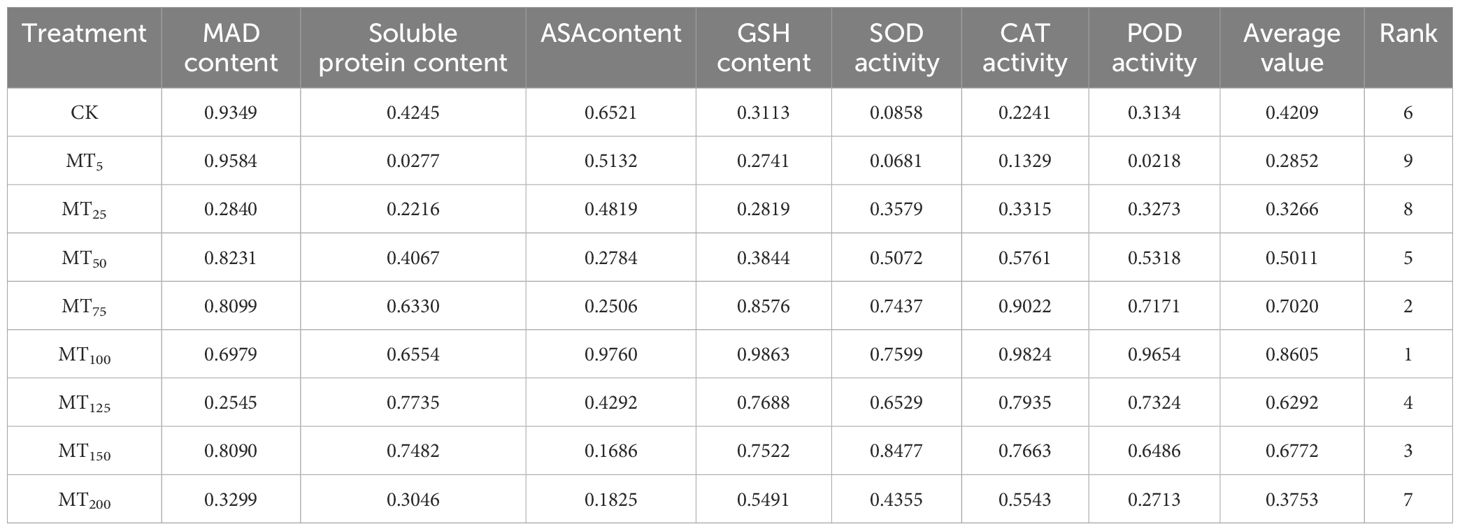Select the Rank column header
The width and height of the screenshot is (1460, 531).
1407,34
